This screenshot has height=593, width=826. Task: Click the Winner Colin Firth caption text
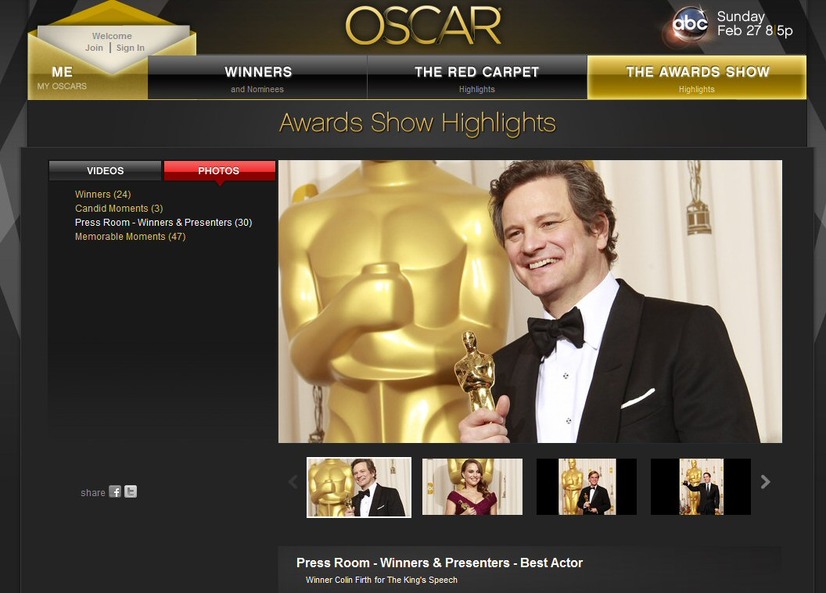(x=381, y=580)
